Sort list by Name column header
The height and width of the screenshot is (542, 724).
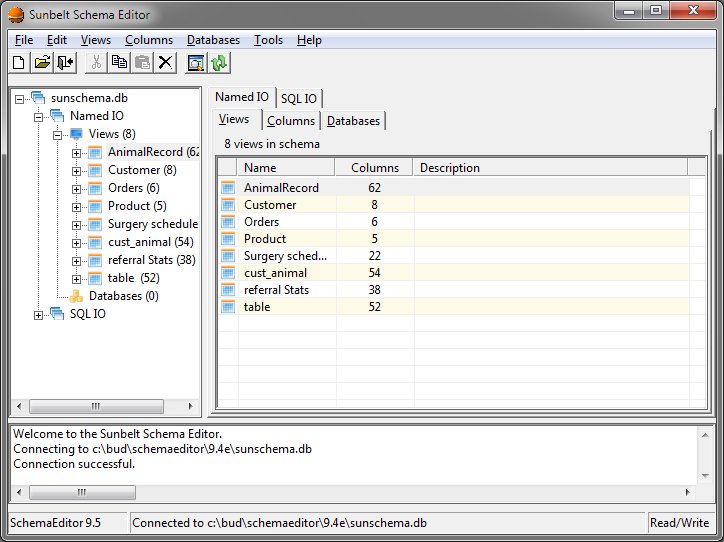click(285, 168)
